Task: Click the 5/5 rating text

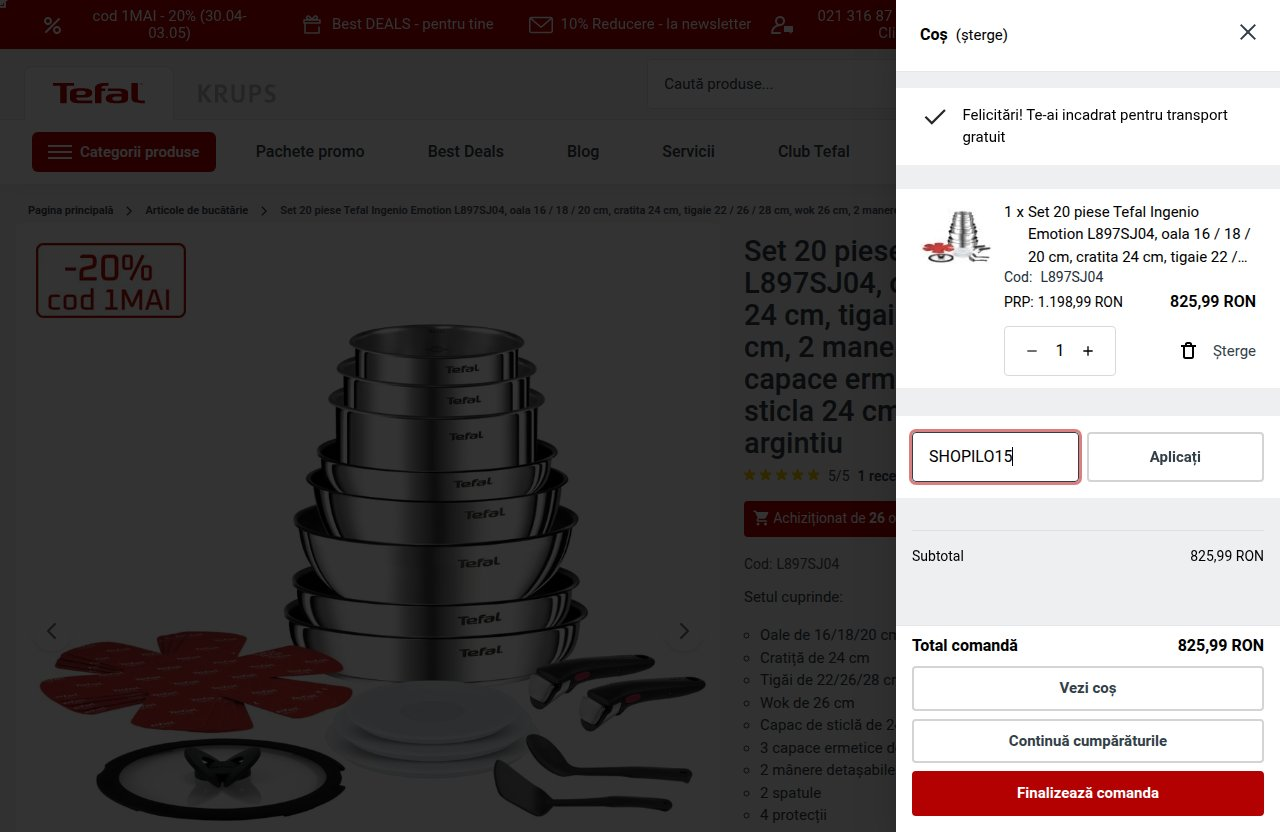Action: (839, 476)
